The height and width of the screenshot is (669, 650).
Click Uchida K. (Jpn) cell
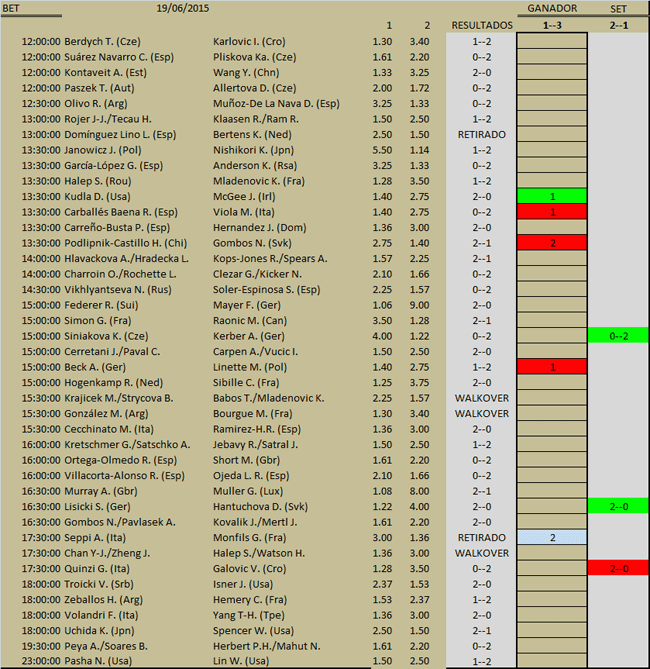(99, 631)
